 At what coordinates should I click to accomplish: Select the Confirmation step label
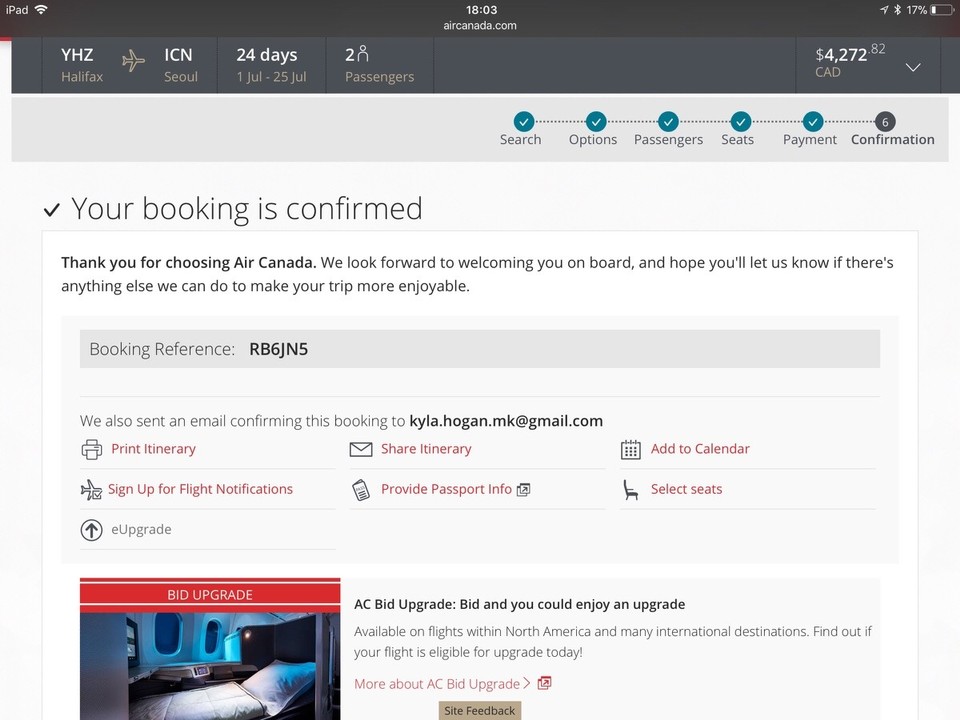pos(893,140)
